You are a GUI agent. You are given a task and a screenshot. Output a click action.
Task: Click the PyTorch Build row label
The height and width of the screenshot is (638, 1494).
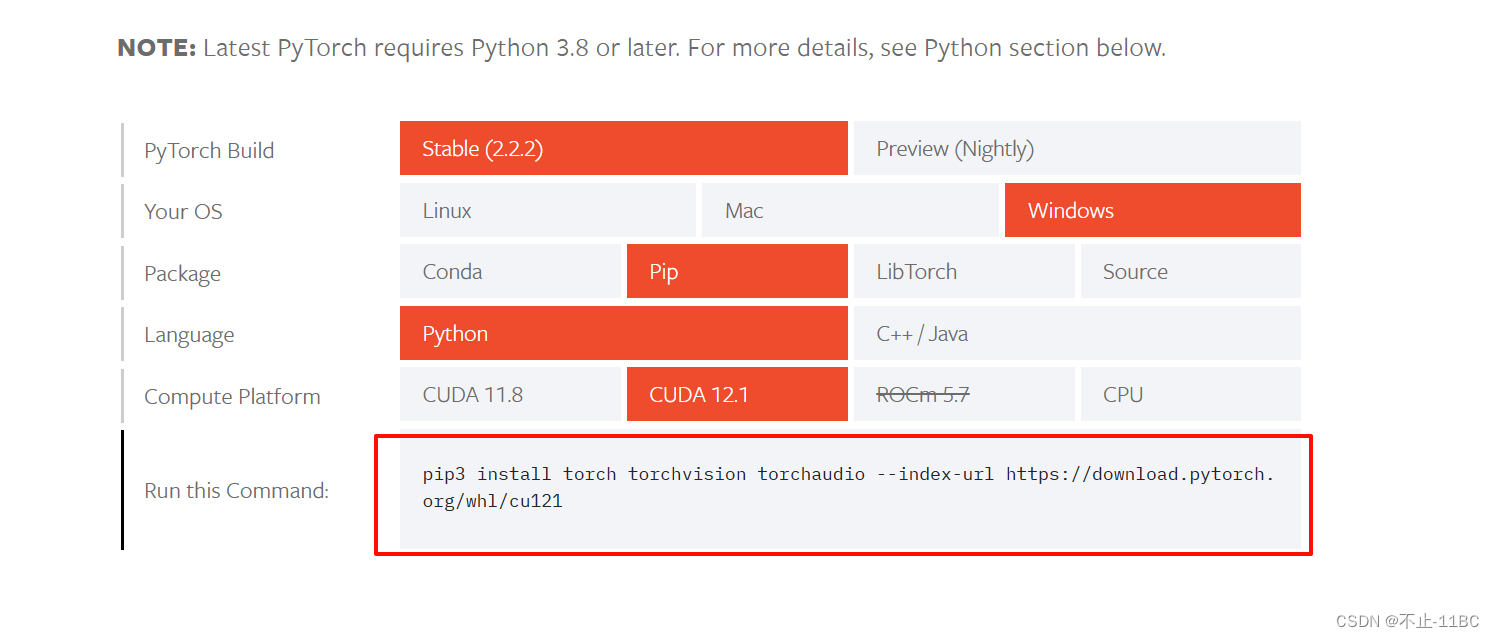pos(209,149)
